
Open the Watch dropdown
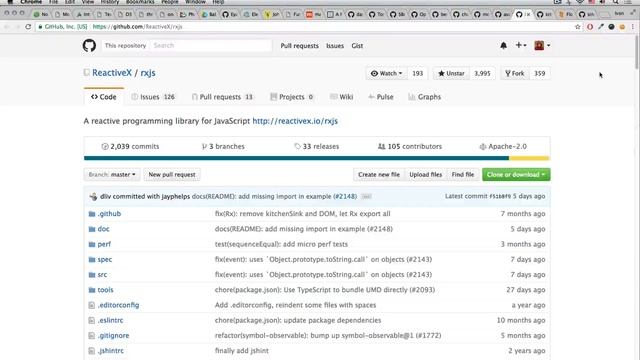coord(387,73)
